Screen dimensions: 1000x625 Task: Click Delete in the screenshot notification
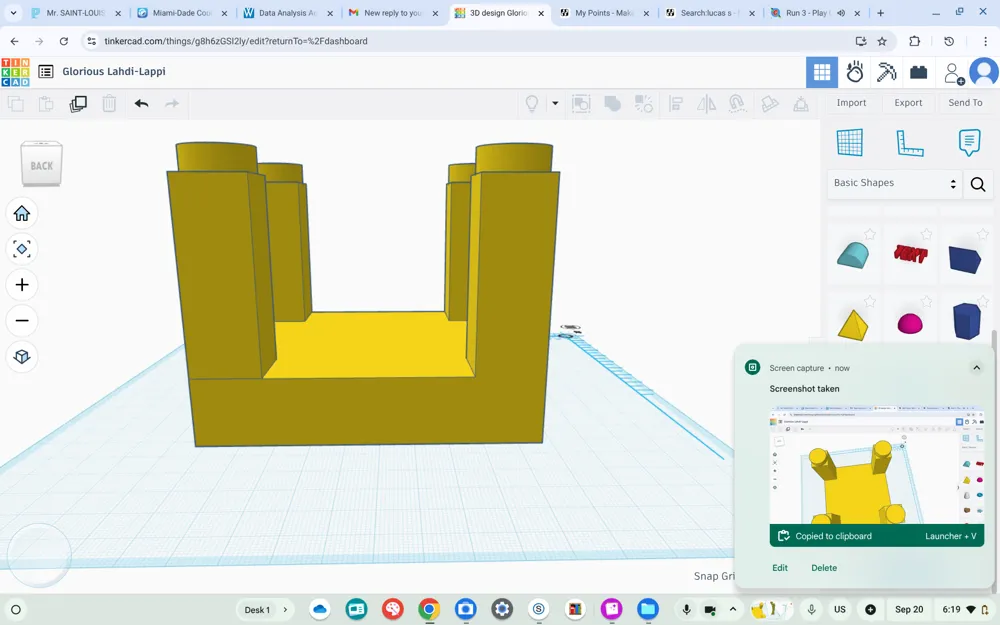click(x=823, y=568)
